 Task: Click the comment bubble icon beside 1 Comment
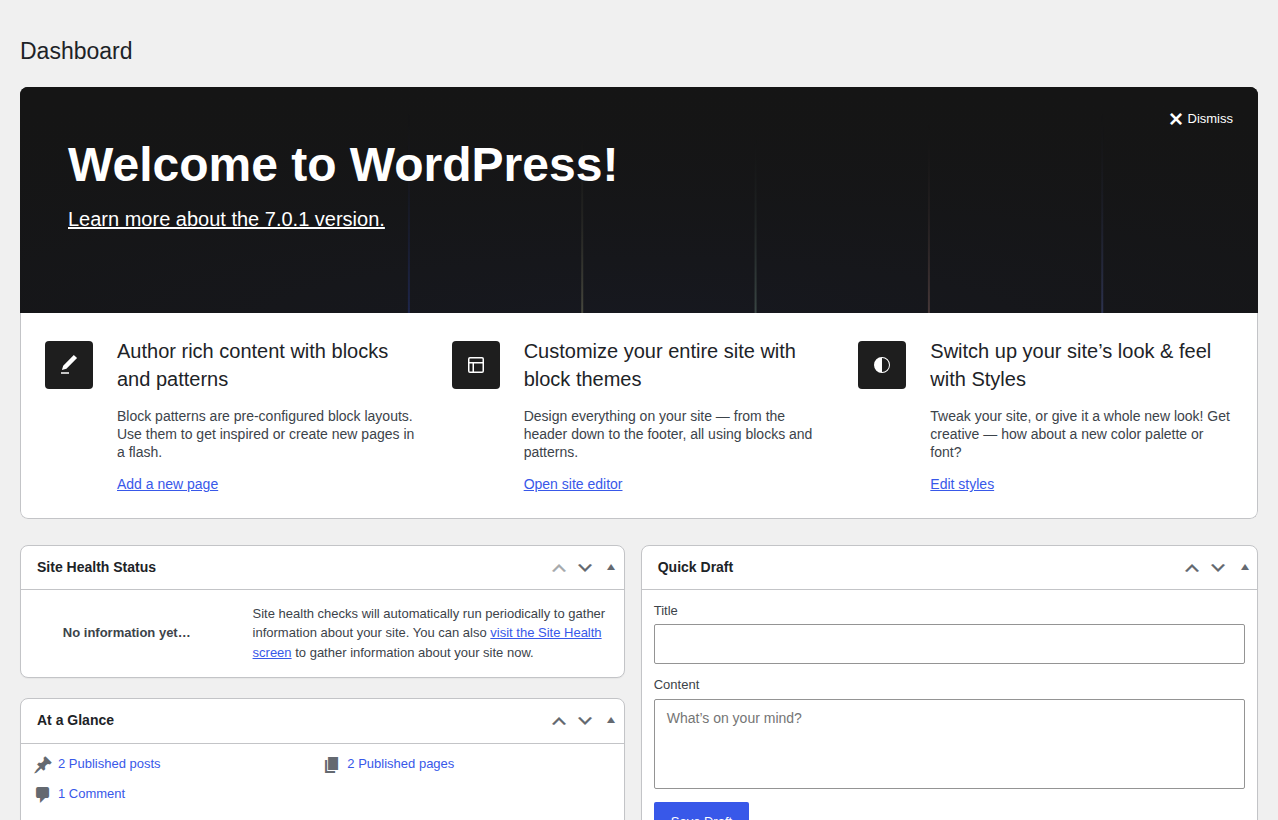pos(43,795)
